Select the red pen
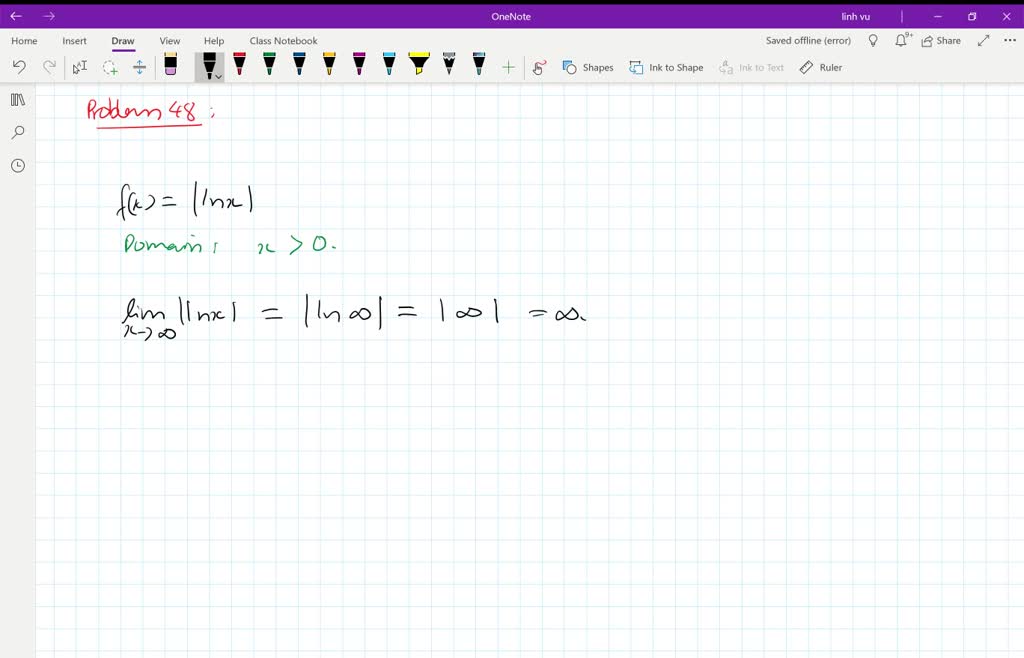 [x=239, y=66]
